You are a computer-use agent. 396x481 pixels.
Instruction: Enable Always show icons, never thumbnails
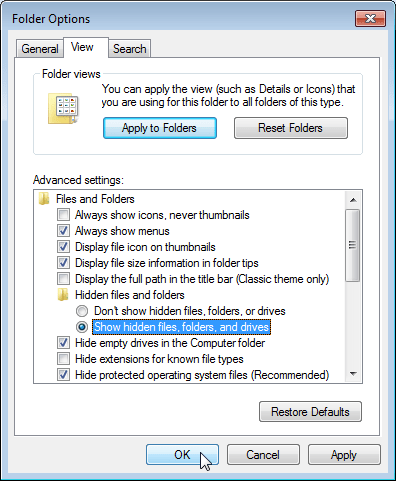63,215
